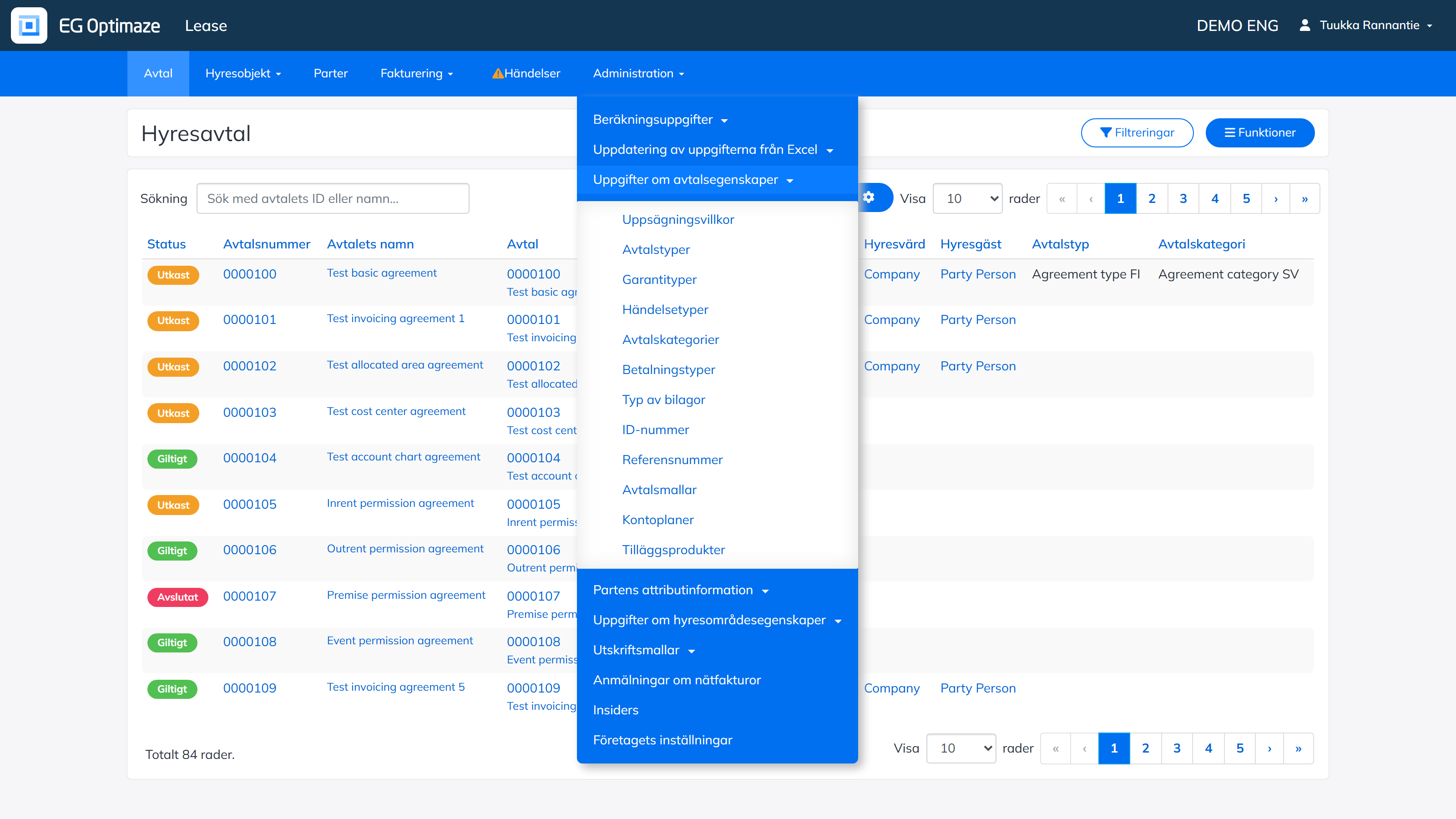Choose ID-nummer menu entry
The width and height of the screenshot is (1456, 819).
(x=655, y=430)
